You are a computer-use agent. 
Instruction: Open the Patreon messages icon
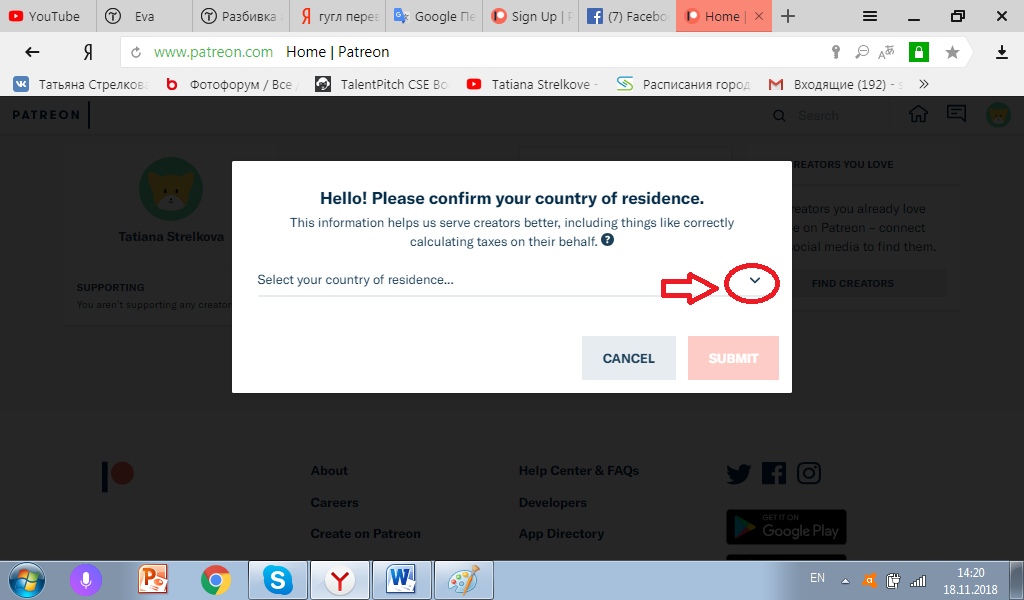click(956, 114)
